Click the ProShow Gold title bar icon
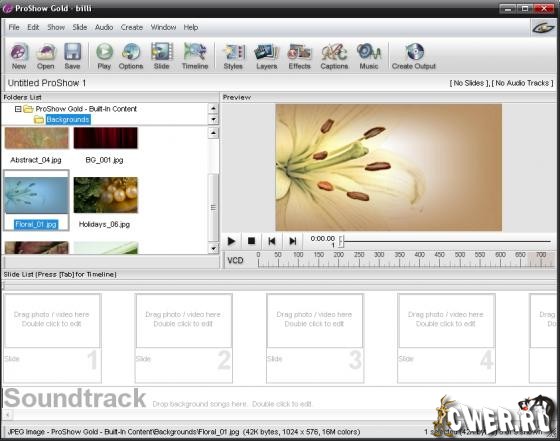 click(8, 8)
